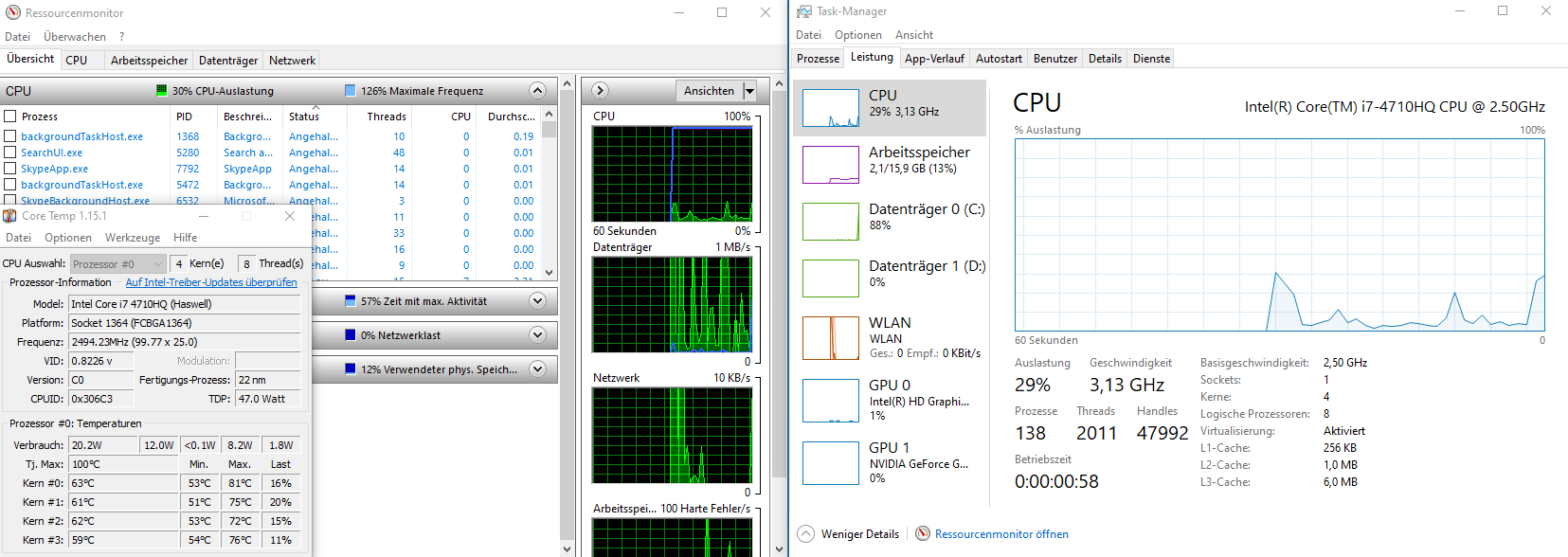
Task: Expand the Netzwerklast section chevron
Action: click(x=537, y=335)
